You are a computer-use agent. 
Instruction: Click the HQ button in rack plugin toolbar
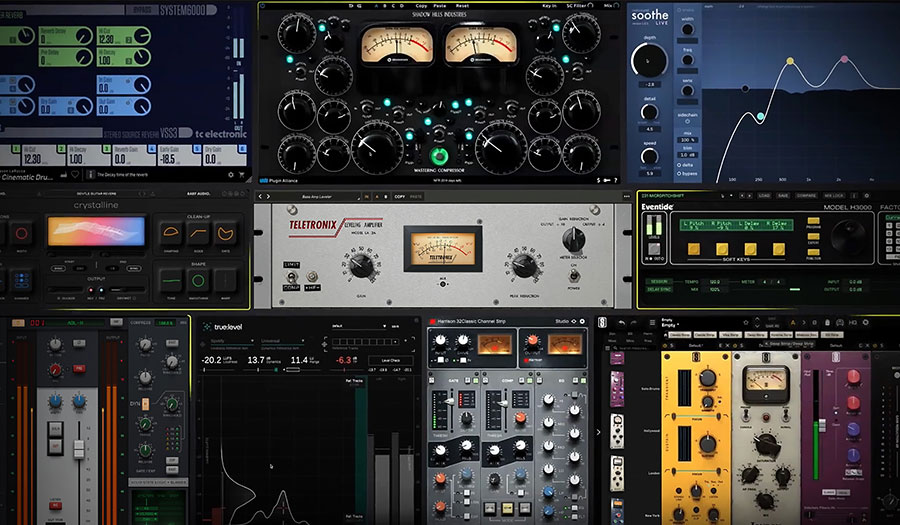coord(853,322)
